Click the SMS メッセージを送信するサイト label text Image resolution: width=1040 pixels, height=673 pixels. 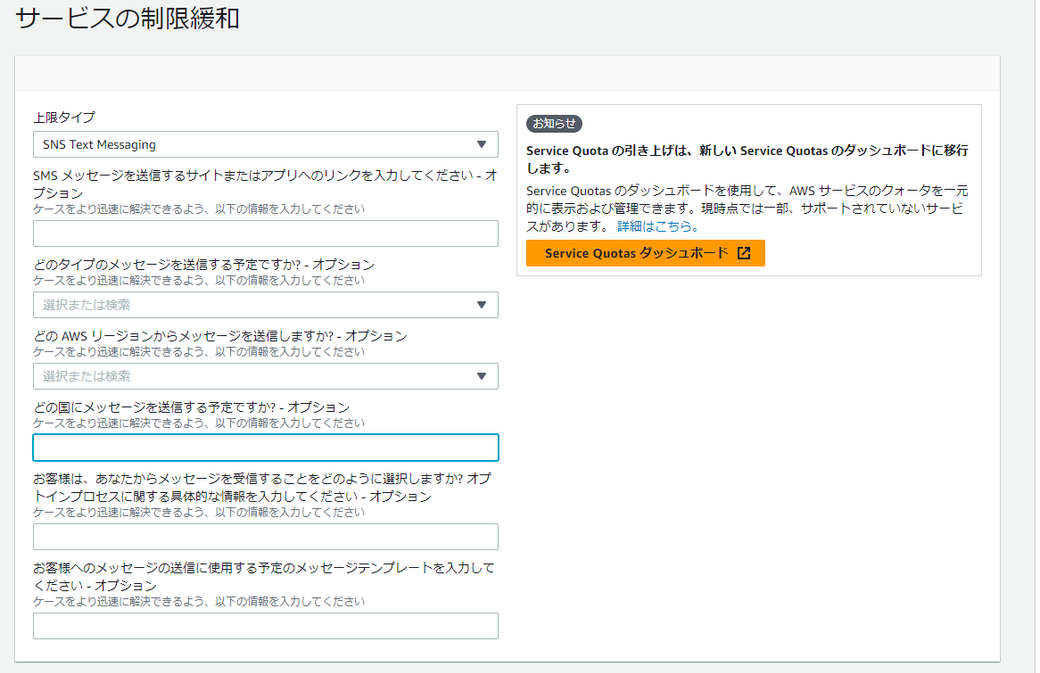[265, 184]
